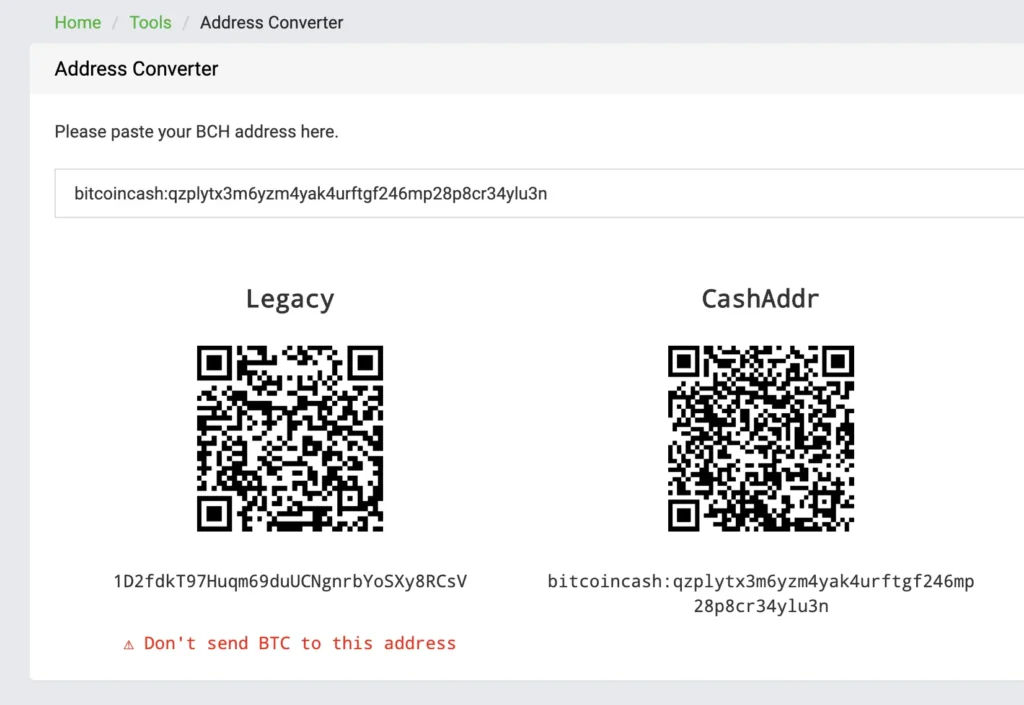This screenshot has width=1024, height=705.
Task: Click the red warning triangle icon
Action: [129, 645]
